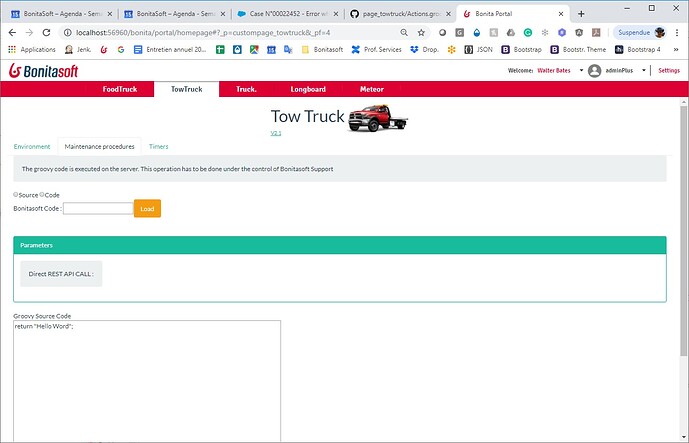Switch to the Case N°00022452 browser tab

pos(288,14)
